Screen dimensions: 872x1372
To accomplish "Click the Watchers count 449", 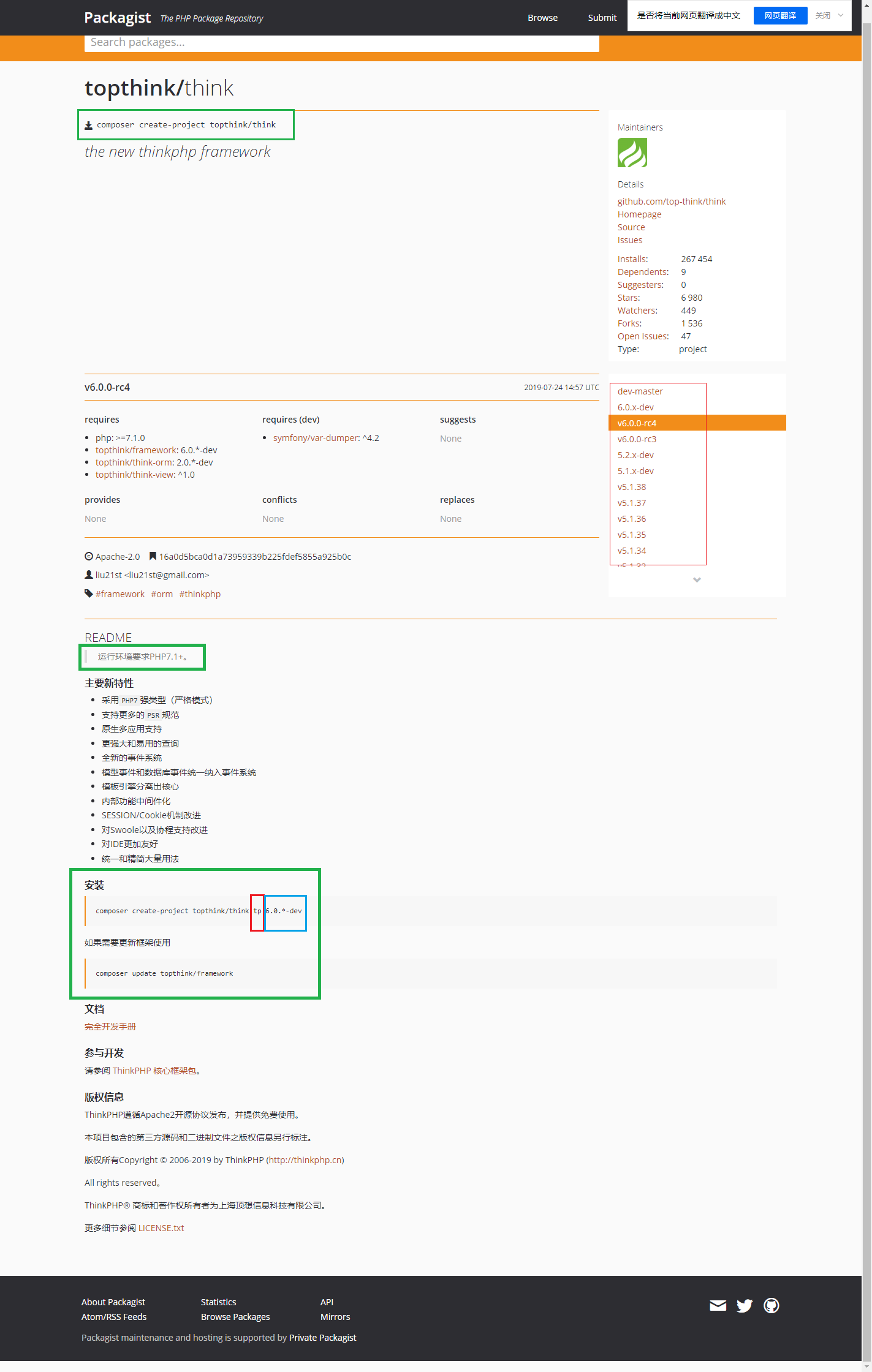I will pyautogui.click(x=688, y=311).
